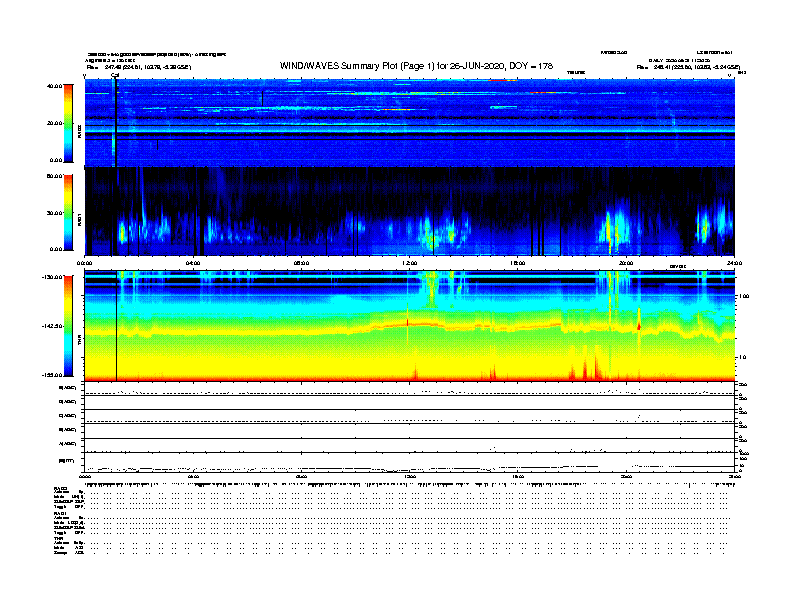
Task: Click the 60.00 tick on RAD1 color scale
Action: coord(54,176)
